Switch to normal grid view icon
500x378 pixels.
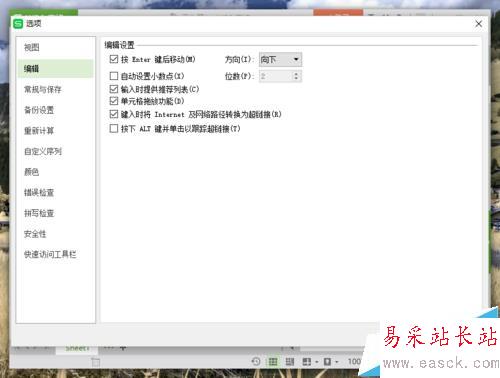pyautogui.click(x=273, y=362)
